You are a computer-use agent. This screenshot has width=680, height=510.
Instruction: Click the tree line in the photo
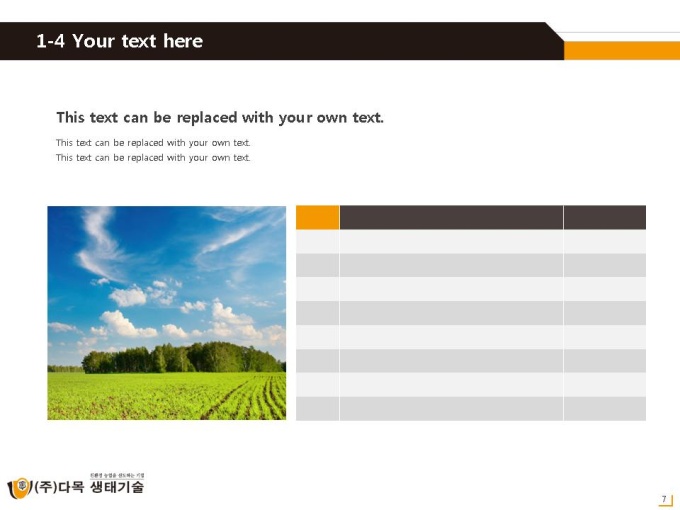click(x=182, y=358)
